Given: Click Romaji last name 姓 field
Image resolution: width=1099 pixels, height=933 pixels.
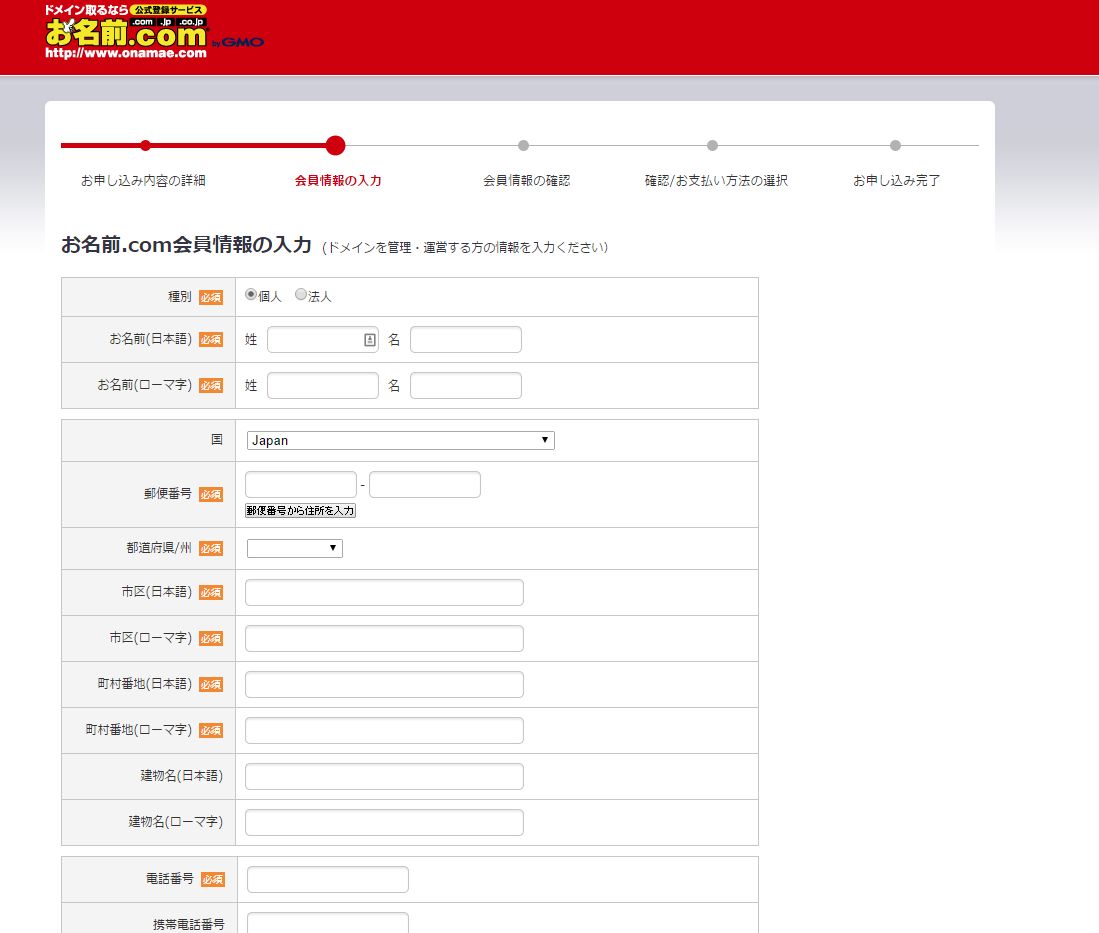Looking at the screenshot, I should click(x=322, y=386).
